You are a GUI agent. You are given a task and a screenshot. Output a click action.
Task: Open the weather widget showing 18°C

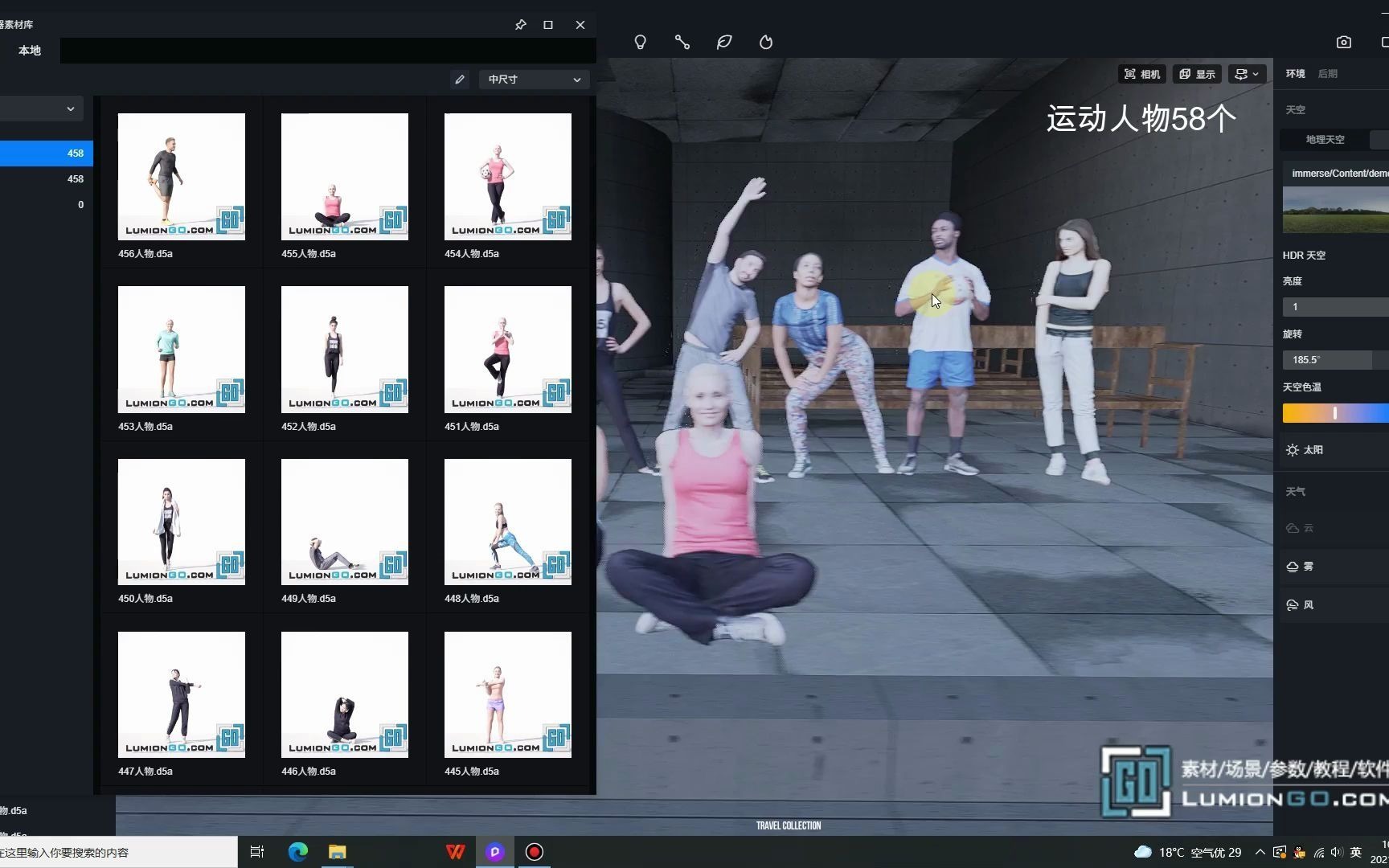[1187, 852]
